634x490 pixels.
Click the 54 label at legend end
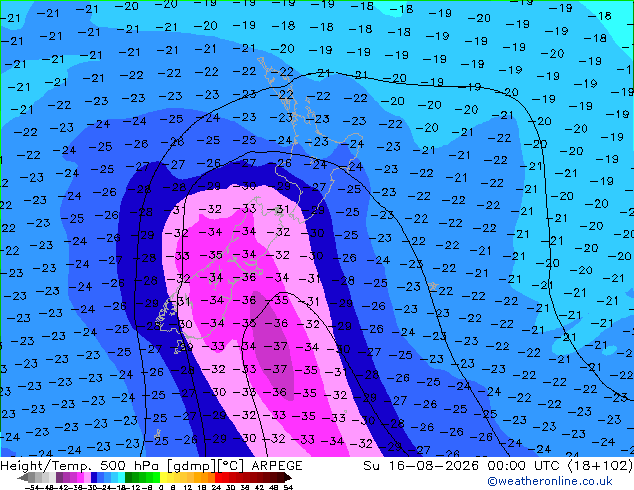pos(287,487)
